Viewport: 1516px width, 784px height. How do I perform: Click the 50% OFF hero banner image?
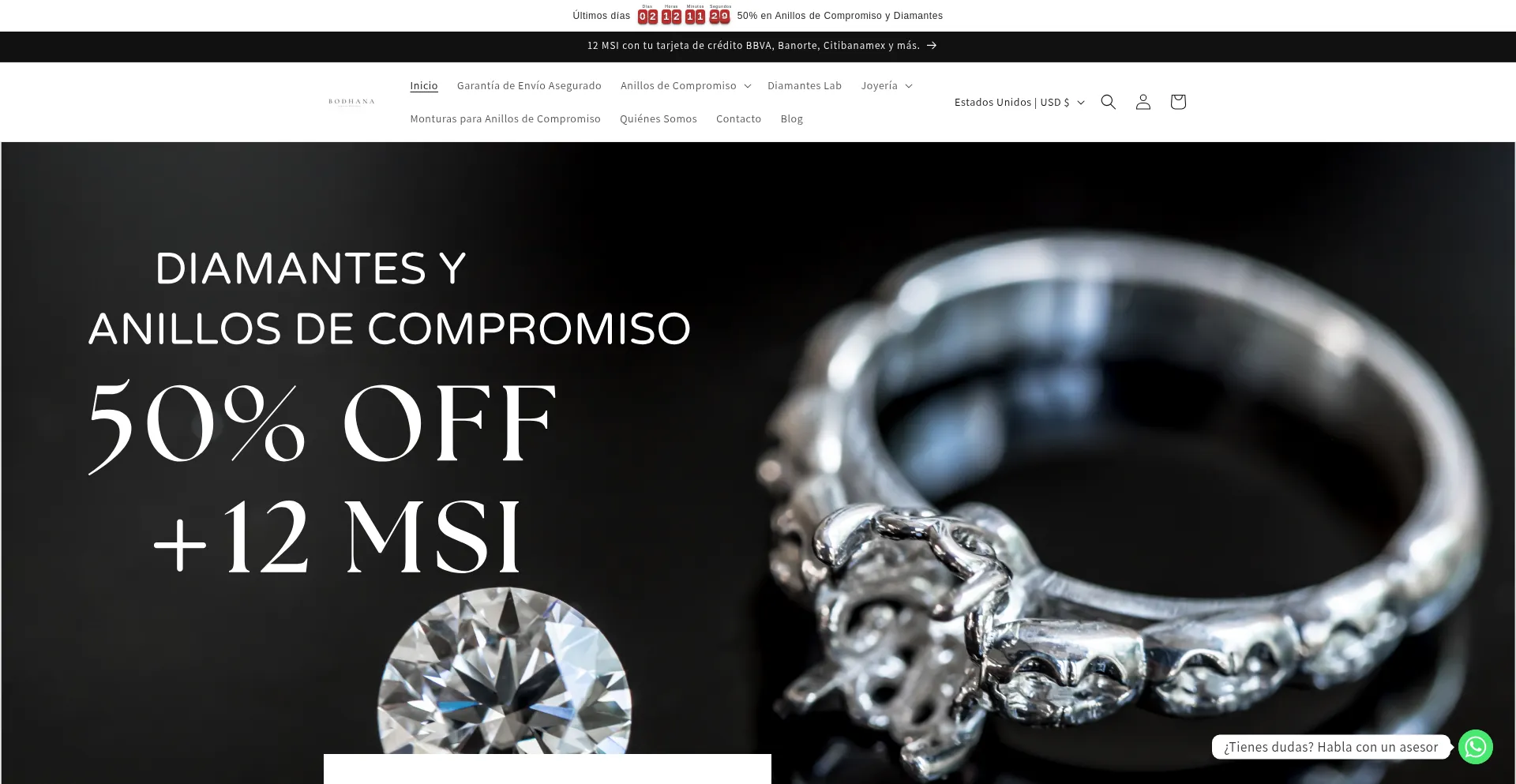(758, 463)
